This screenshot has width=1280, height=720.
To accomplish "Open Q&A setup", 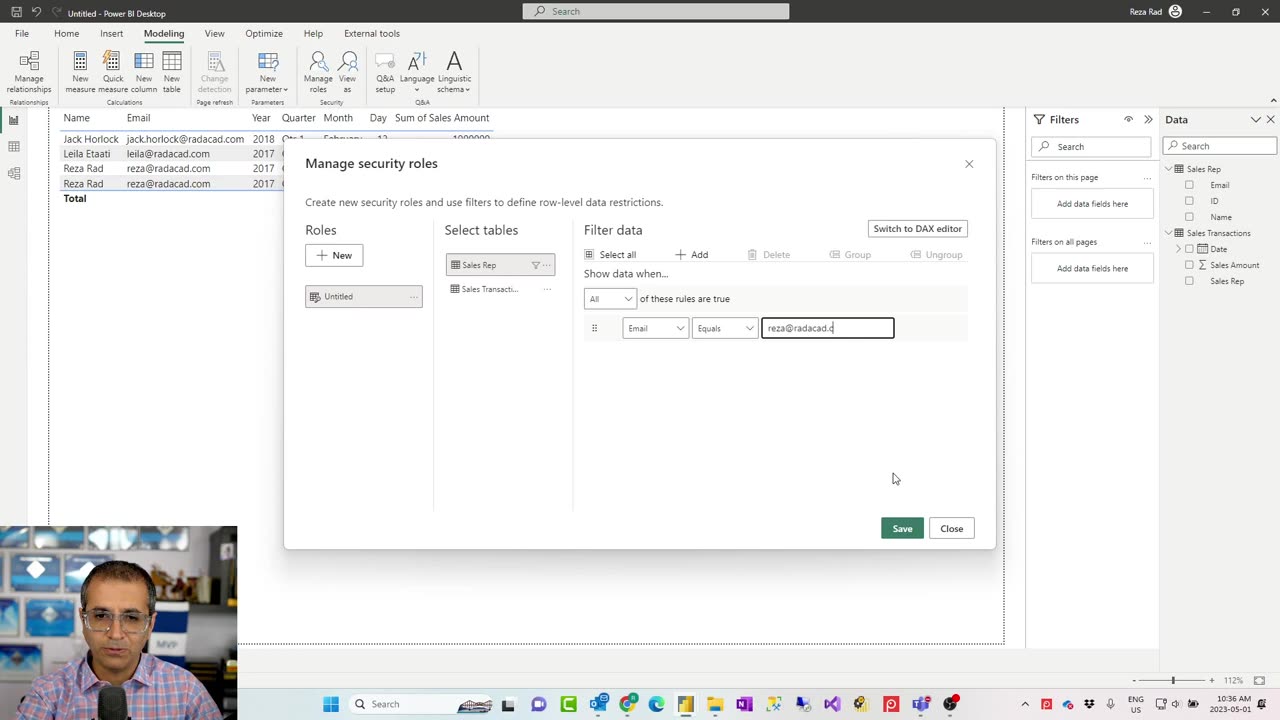I will (385, 72).
